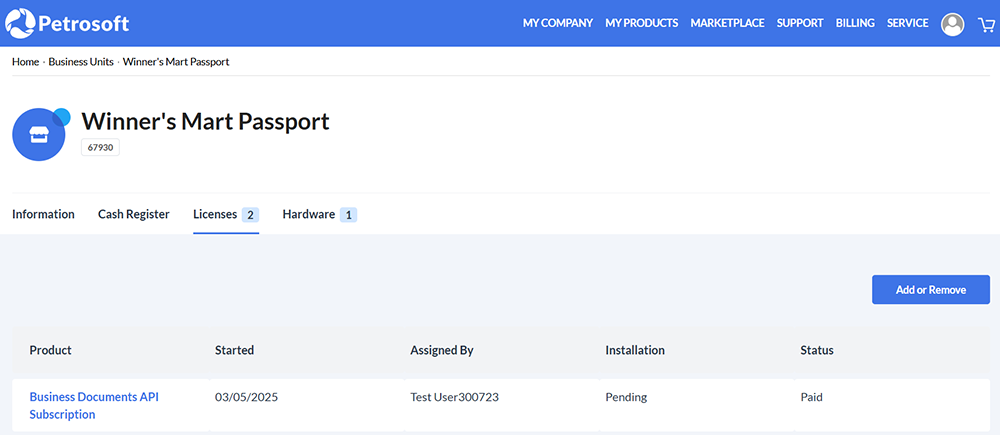Open Business Documents API Subscription link
Image resolution: width=1000 pixels, height=435 pixels.
pos(94,406)
